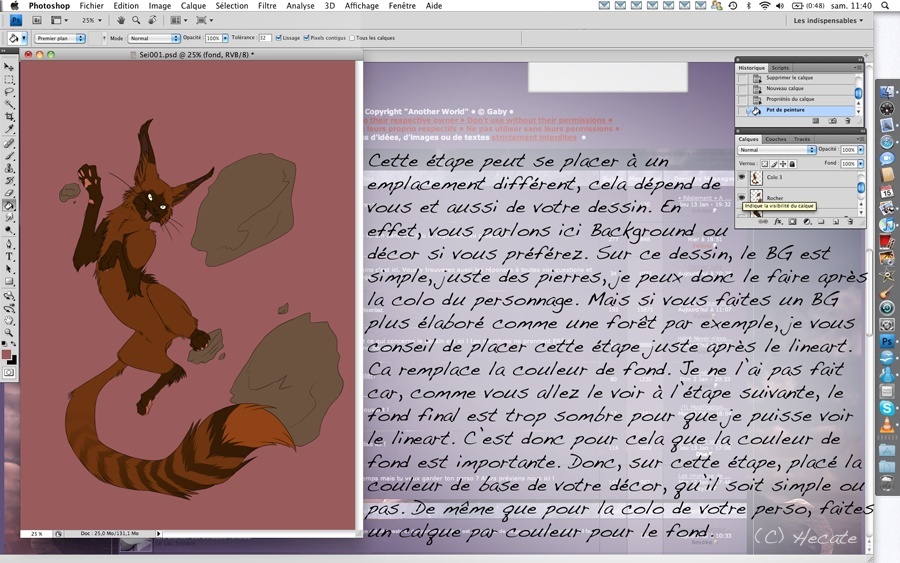Open Layers panel Fond arrow
This screenshot has height=563, width=900.
860,164
